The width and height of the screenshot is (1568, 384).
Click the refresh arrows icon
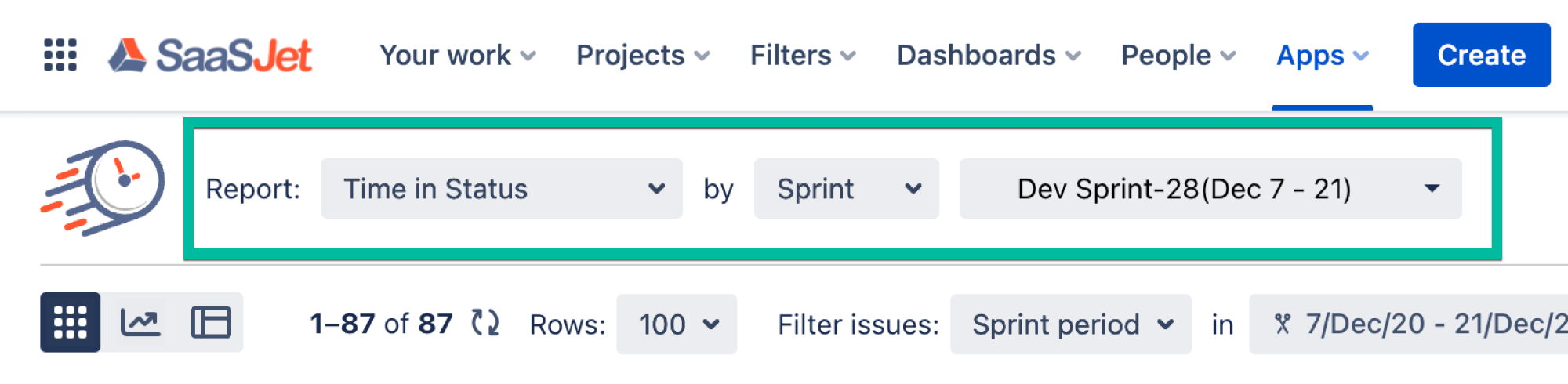pyautogui.click(x=485, y=323)
